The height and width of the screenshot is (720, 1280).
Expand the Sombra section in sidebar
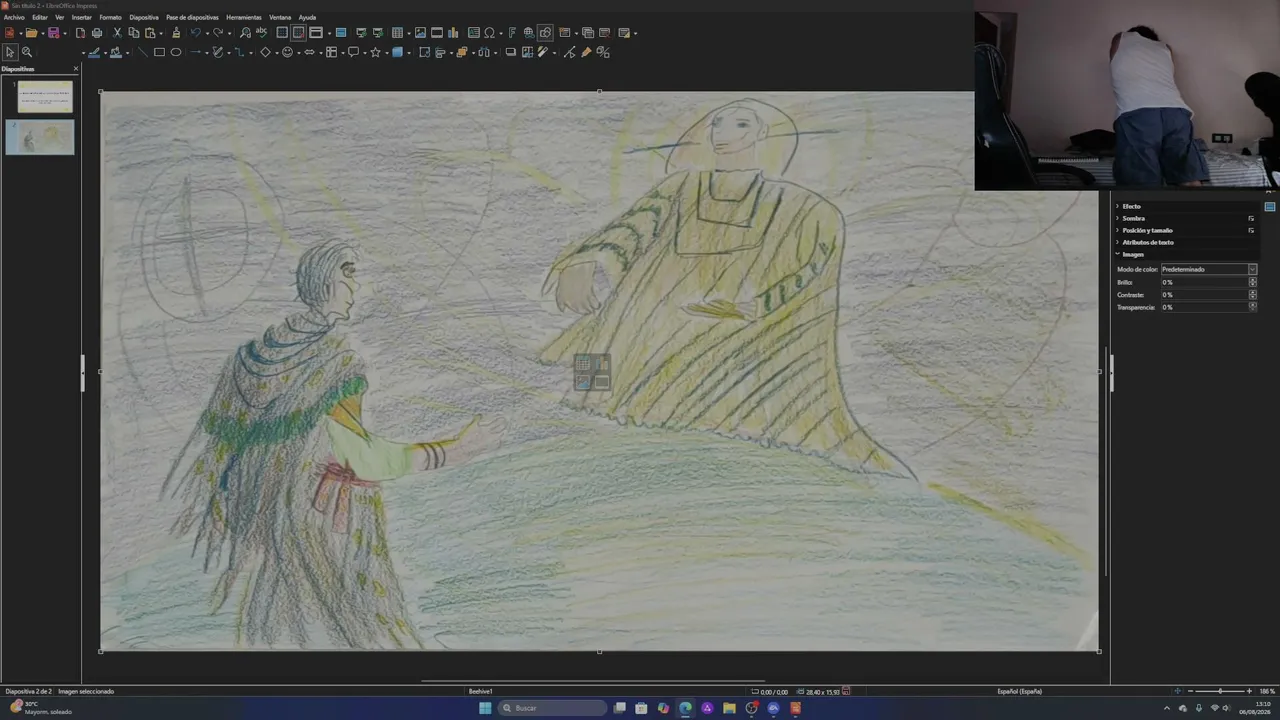(x=1133, y=218)
